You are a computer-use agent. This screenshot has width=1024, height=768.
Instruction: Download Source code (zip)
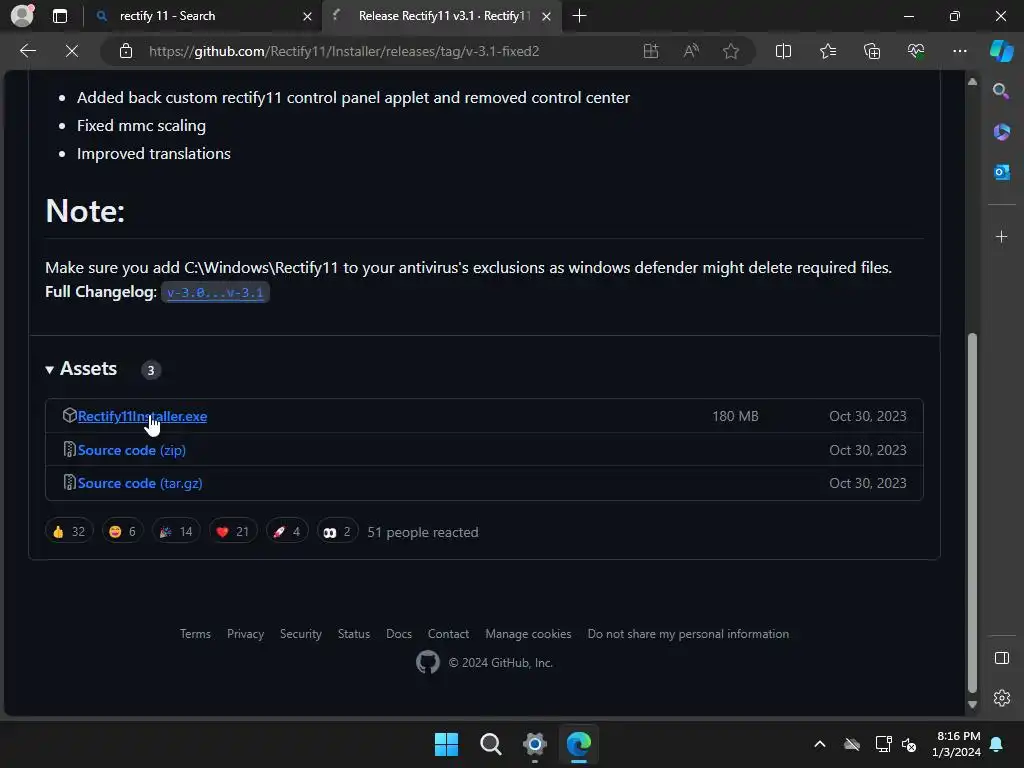click(131, 450)
